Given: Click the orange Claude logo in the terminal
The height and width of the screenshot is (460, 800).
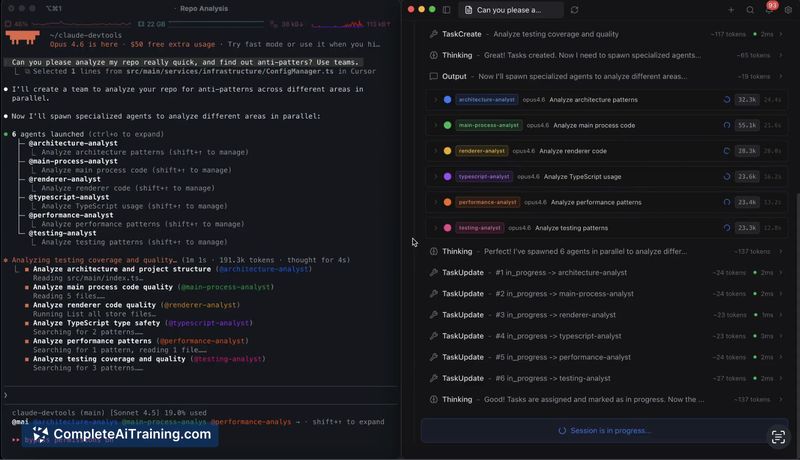Looking at the screenshot, I should [x=22, y=37].
